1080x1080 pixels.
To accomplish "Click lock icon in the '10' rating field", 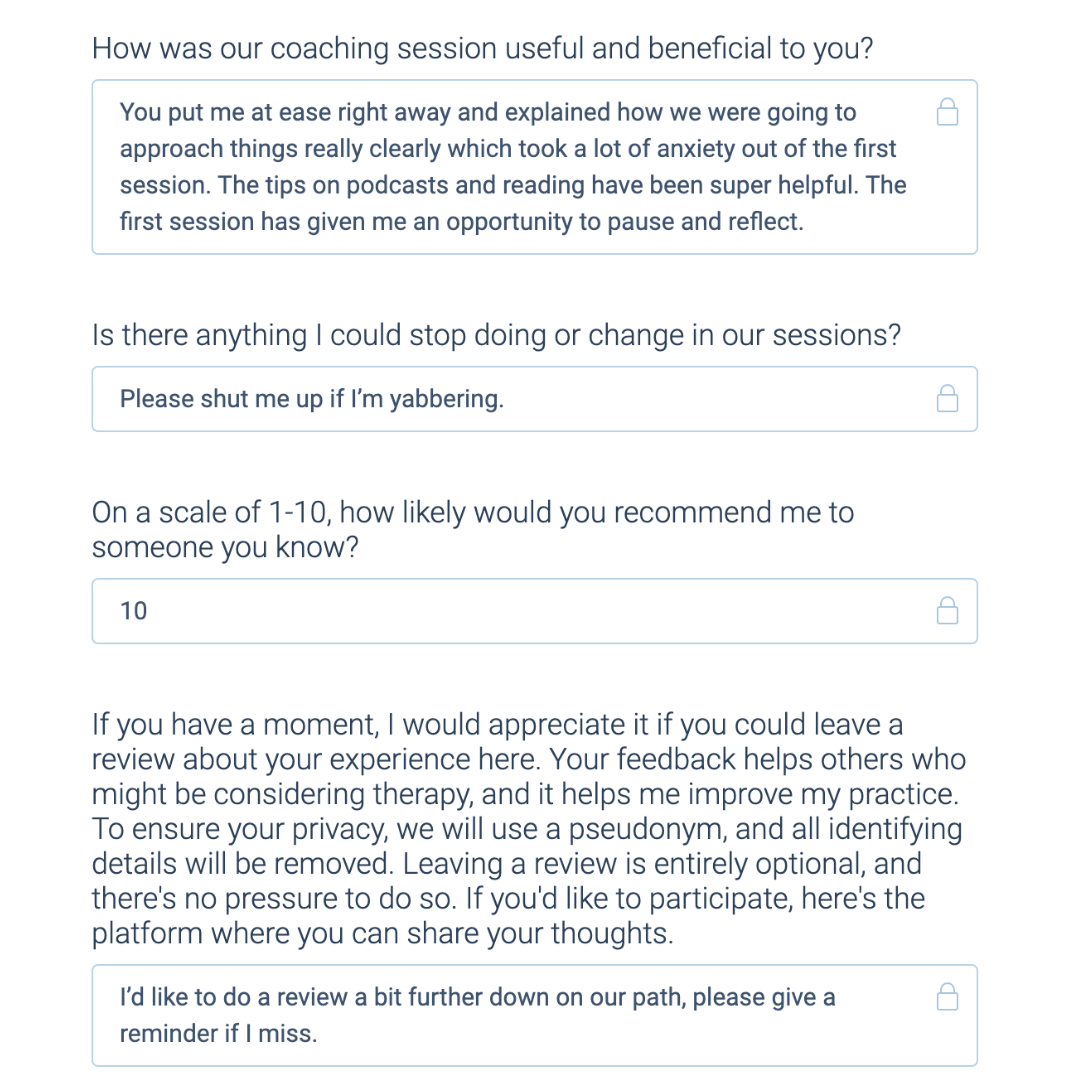I will click(x=947, y=611).
